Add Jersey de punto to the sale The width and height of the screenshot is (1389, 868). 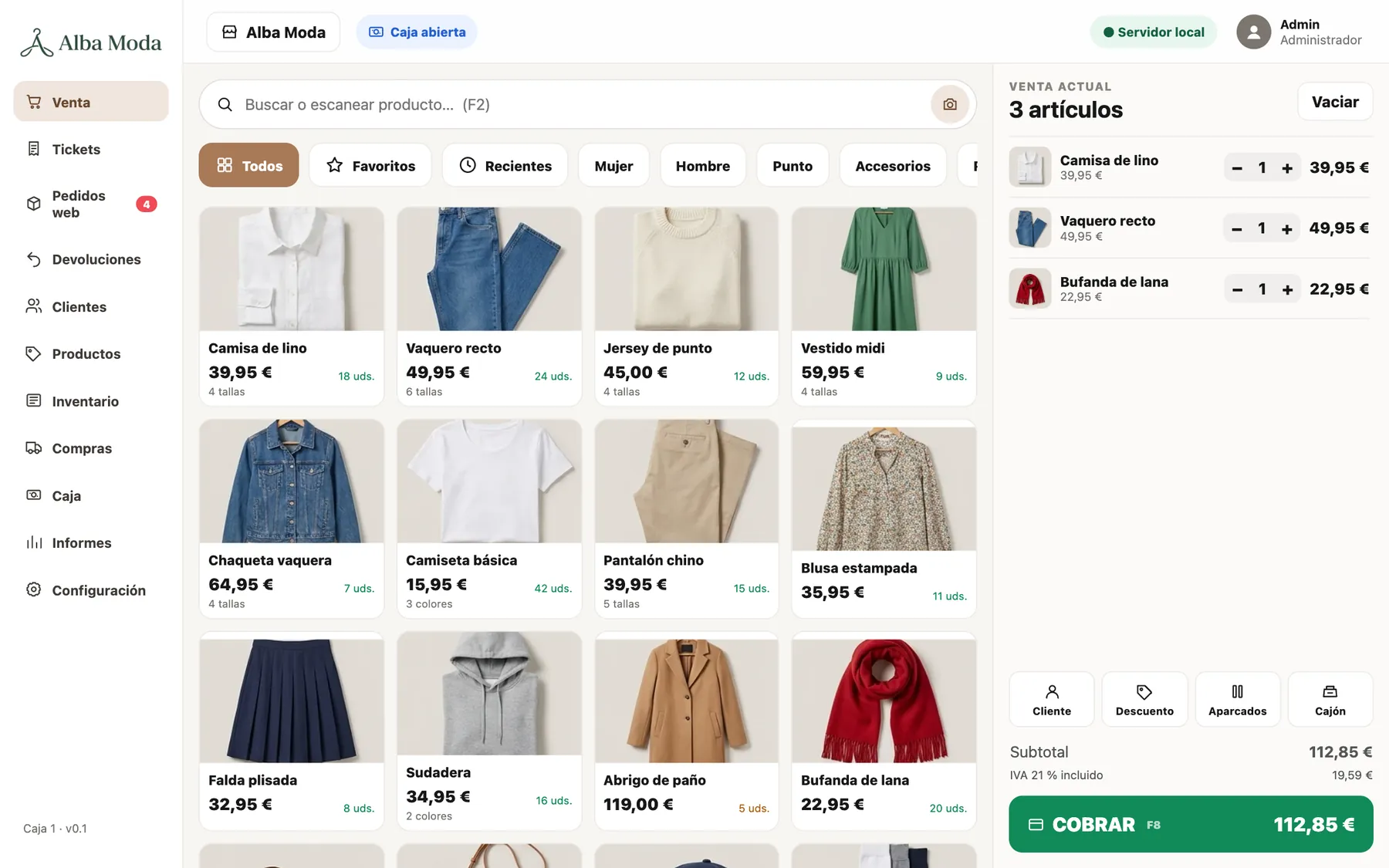(x=687, y=306)
